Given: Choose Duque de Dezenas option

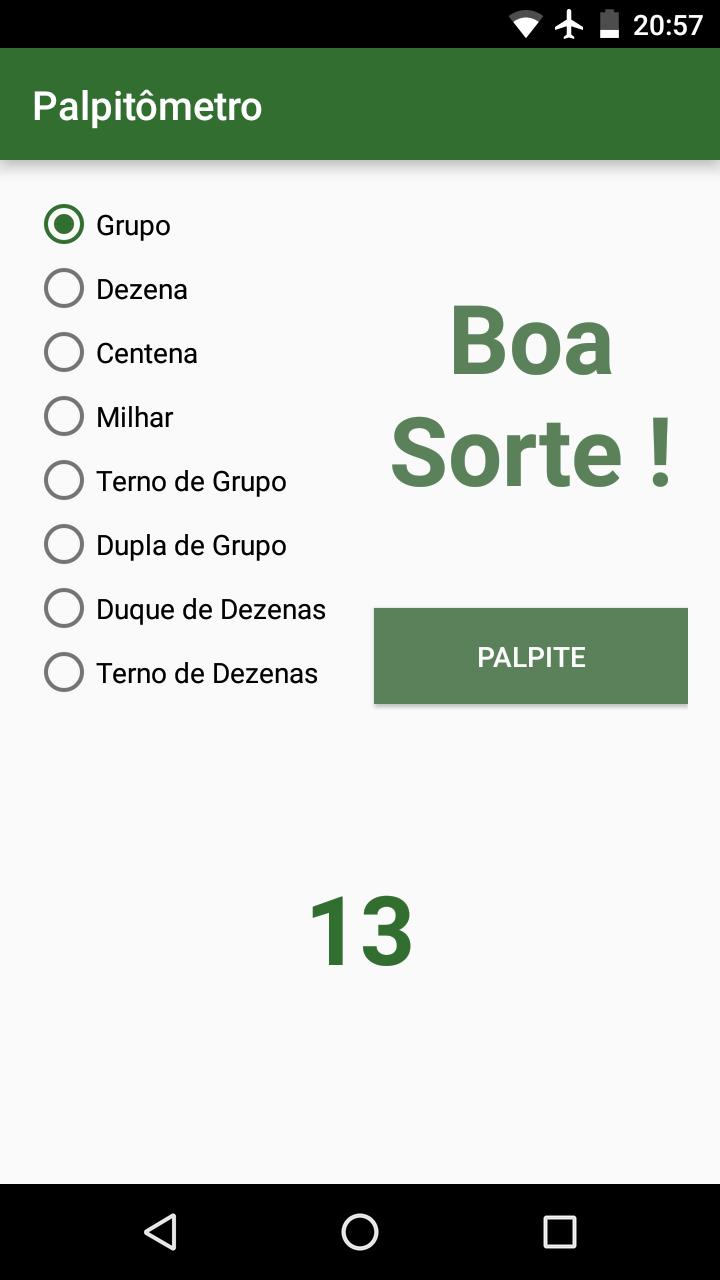Looking at the screenshot, I should point(64,609).
